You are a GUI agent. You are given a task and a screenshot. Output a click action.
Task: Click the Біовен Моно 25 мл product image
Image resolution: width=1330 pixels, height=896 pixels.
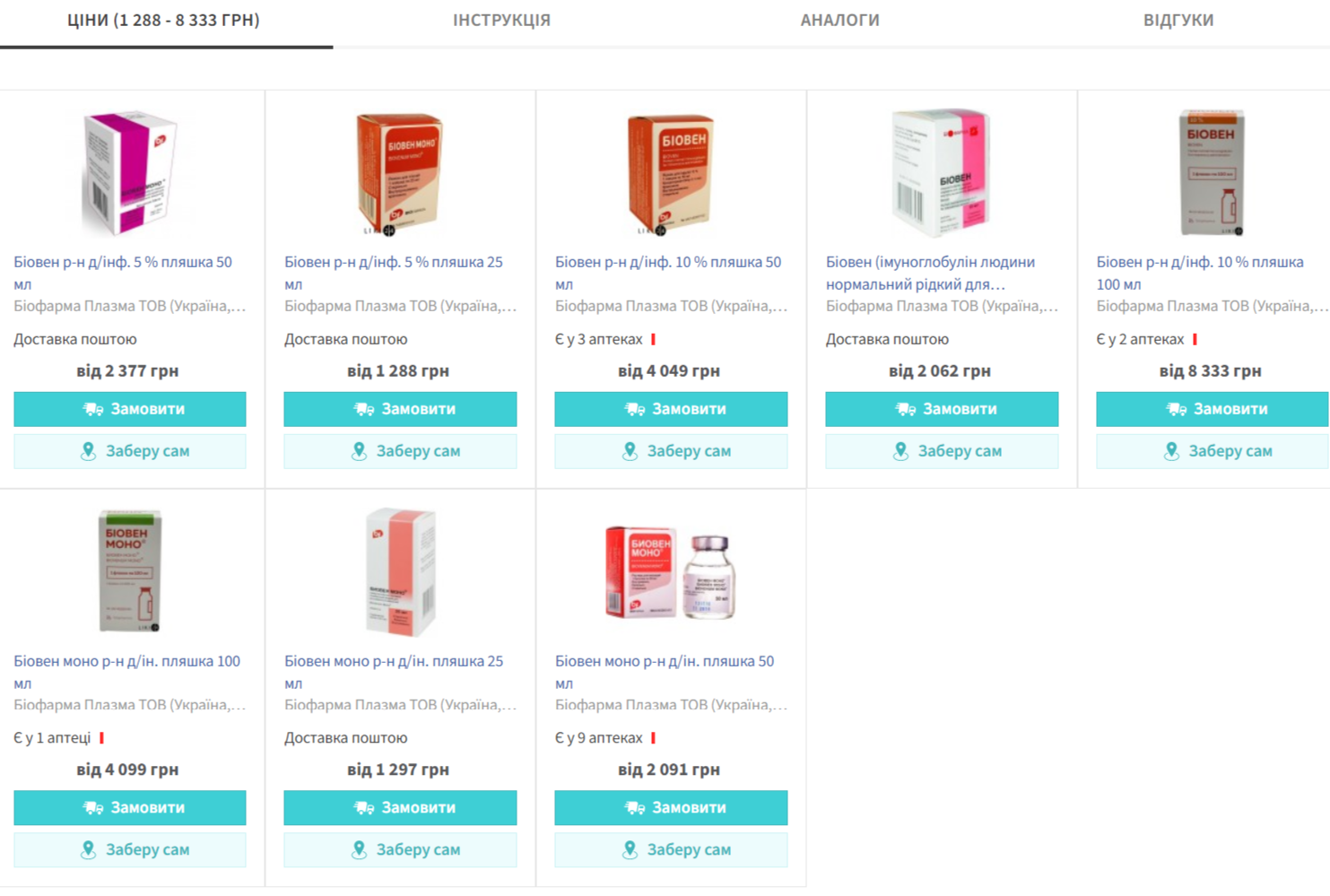coord(401,571)
